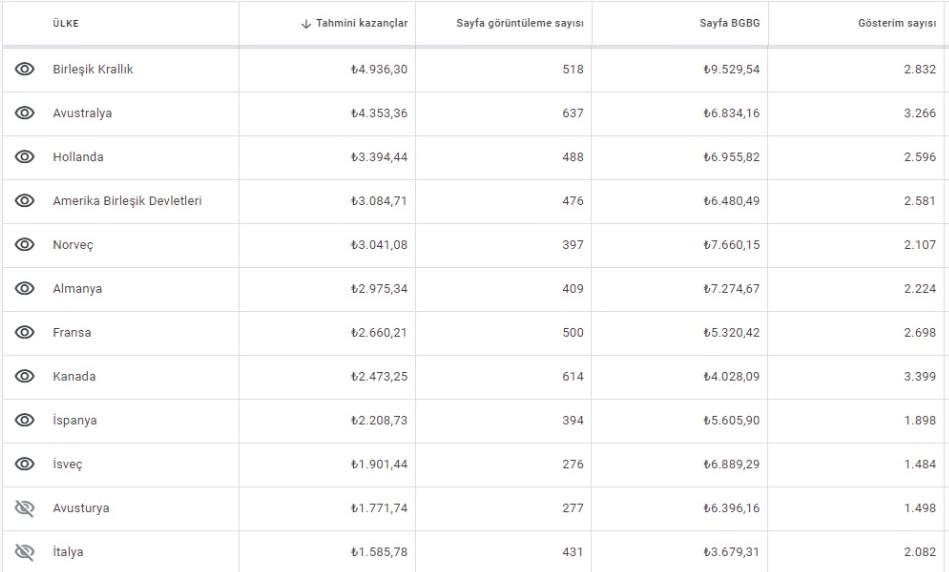
Task: Click the eye icon for İspanya
Action: pyautogui.click(x=24, y=420)
